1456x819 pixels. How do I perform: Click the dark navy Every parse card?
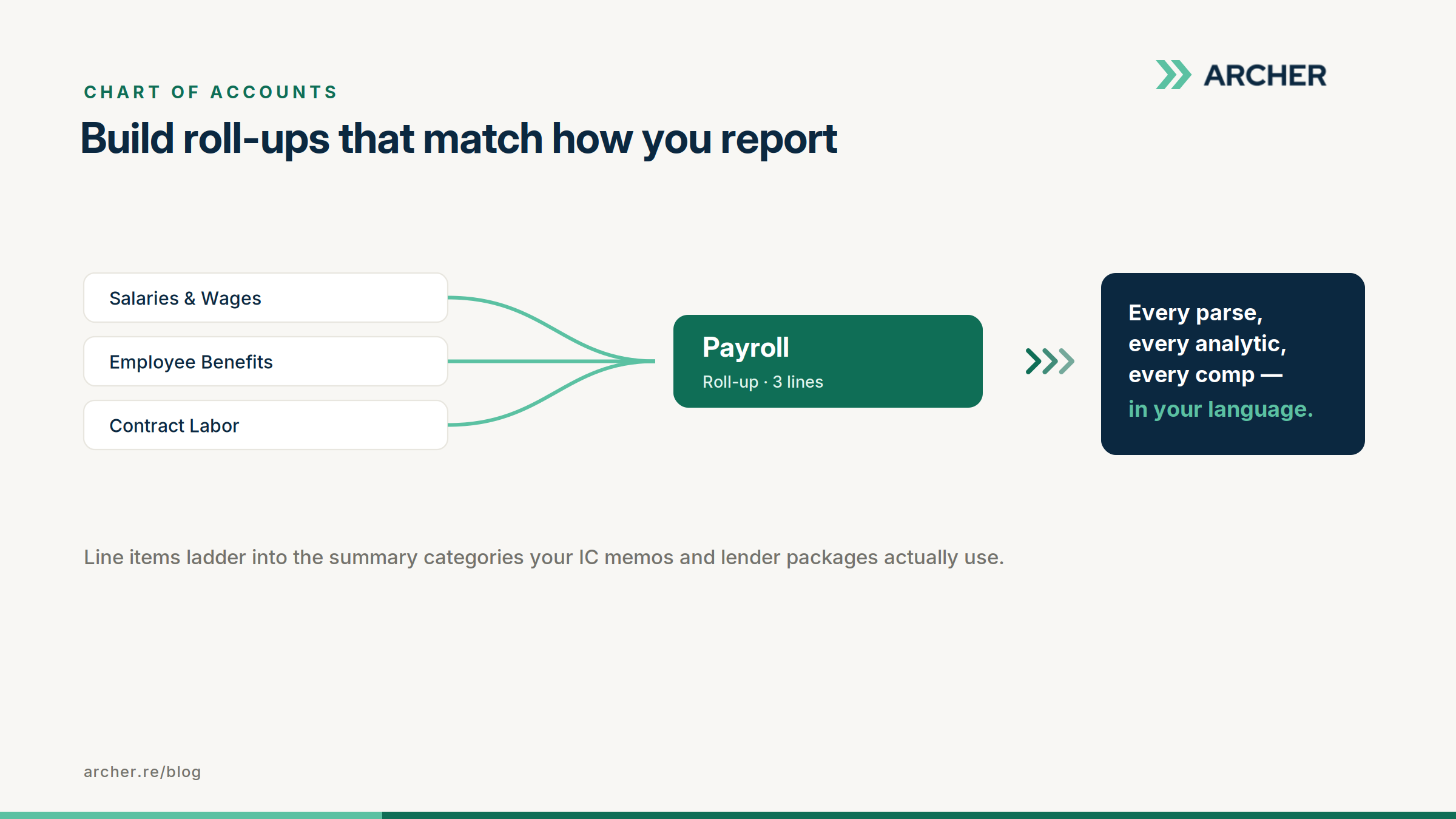point(1233,364)
